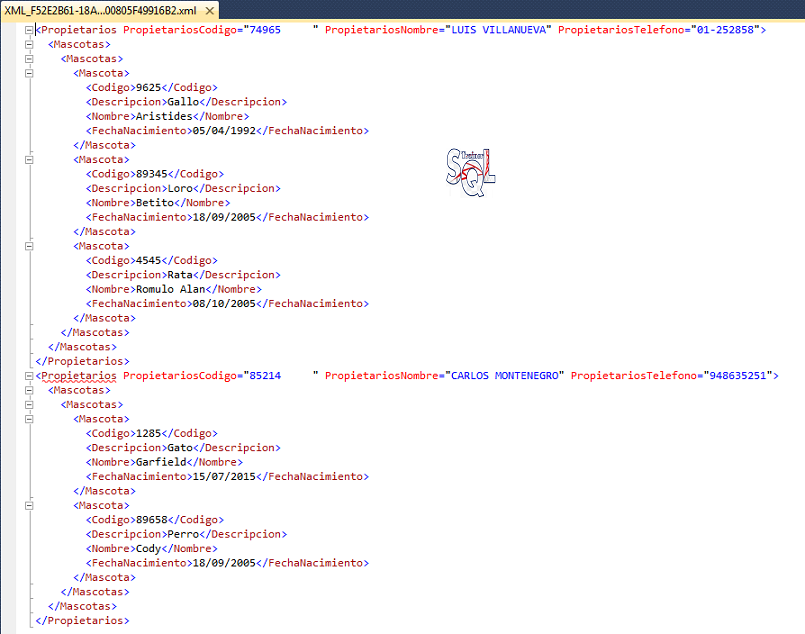Collapse the CARLOS MONTENEGRO Propietarios node
The image size is (805, 634).
point(29,376)
